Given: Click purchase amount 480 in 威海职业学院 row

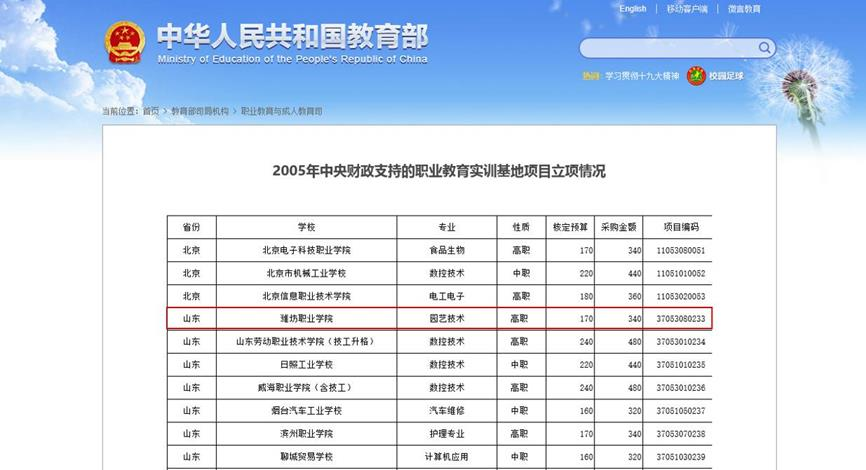Looking at the screenshot, I should (x=635, y=388).
